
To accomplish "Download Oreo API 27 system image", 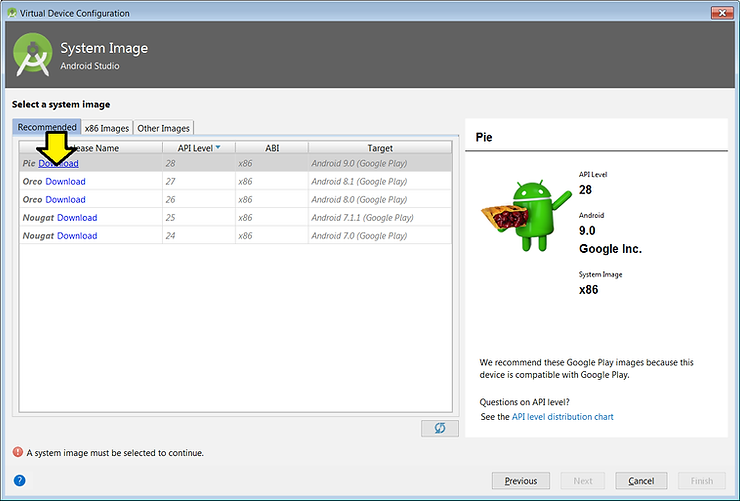I will click(65, 182).
